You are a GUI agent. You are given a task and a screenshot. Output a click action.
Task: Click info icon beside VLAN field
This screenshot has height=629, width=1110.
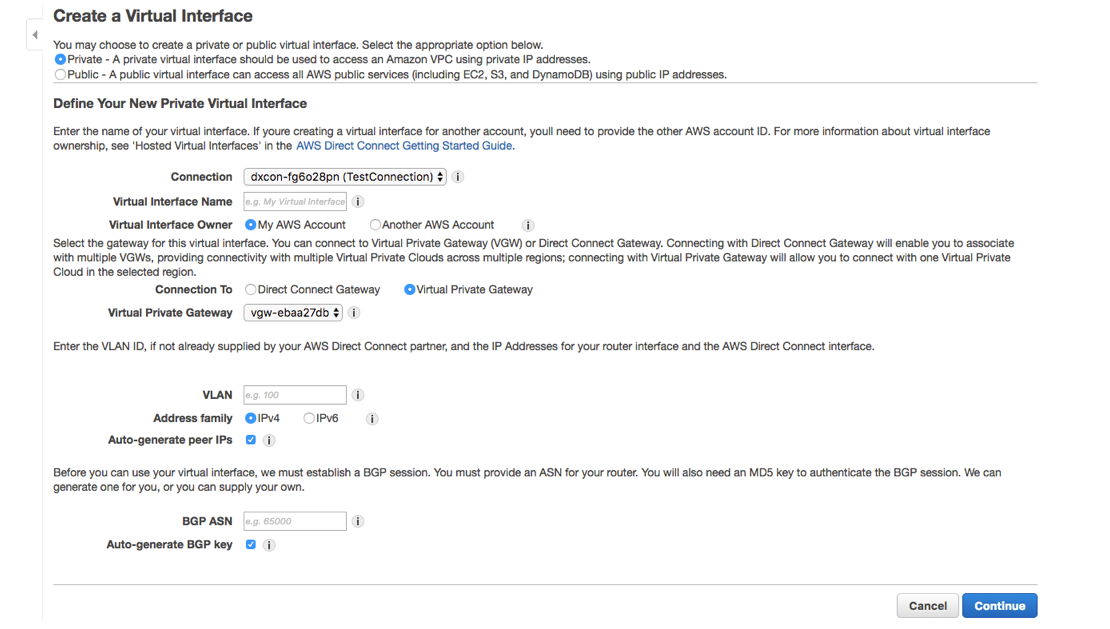358,395
